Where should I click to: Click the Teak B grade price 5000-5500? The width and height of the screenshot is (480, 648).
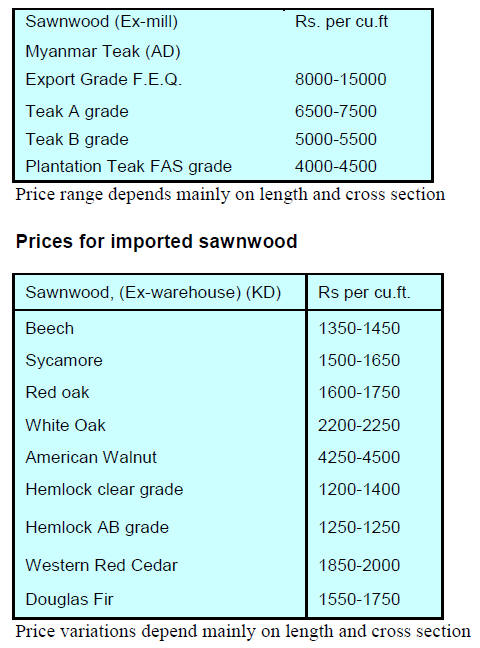tap(336, 139)
